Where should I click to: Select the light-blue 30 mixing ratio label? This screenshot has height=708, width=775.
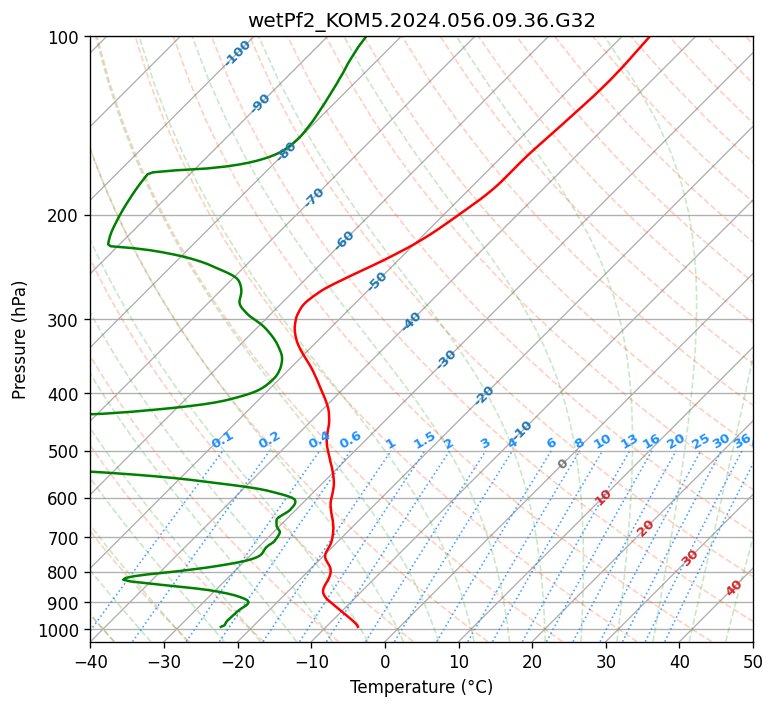pos(721,441)
